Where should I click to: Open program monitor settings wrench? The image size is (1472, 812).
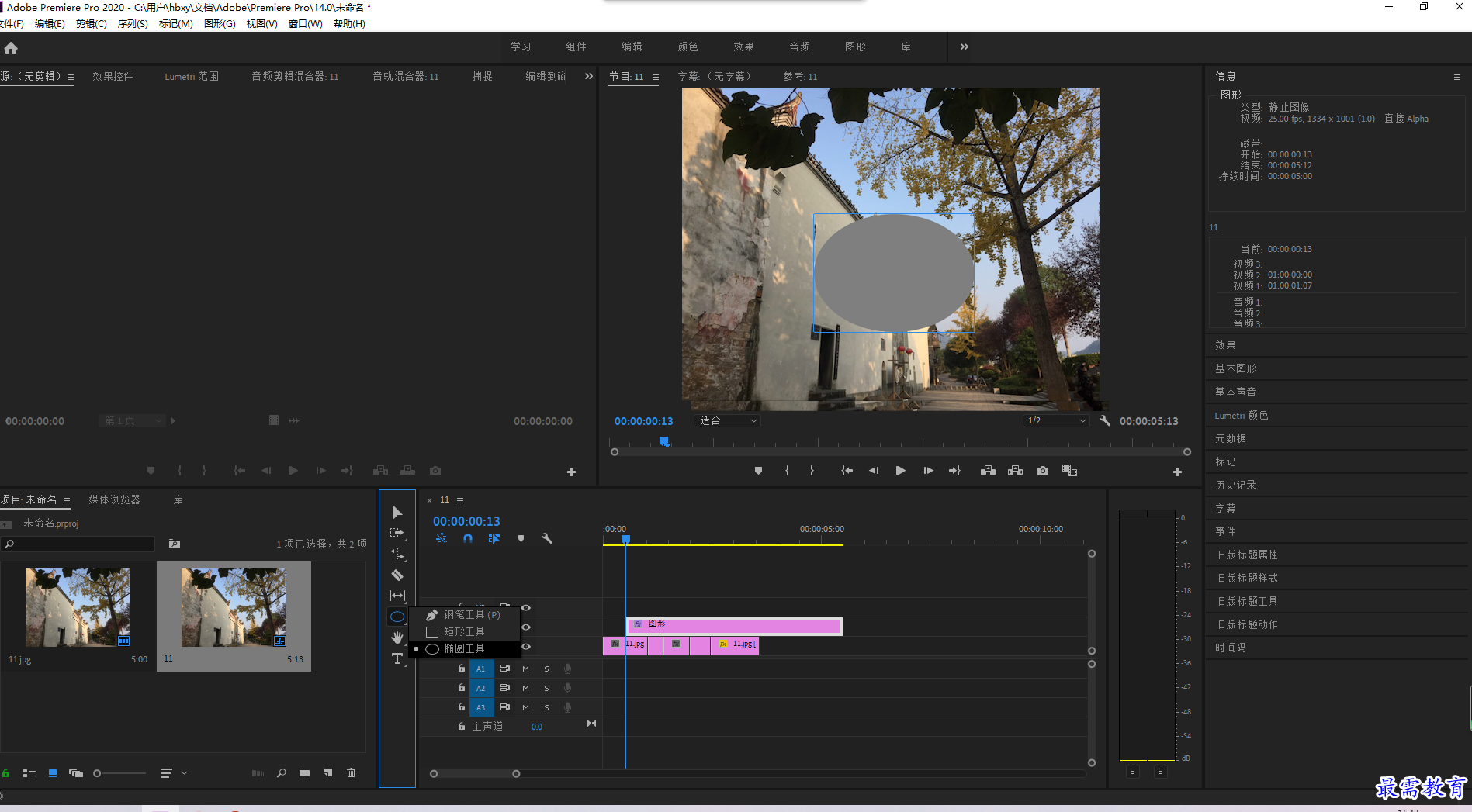click(x=1105, y=420)
